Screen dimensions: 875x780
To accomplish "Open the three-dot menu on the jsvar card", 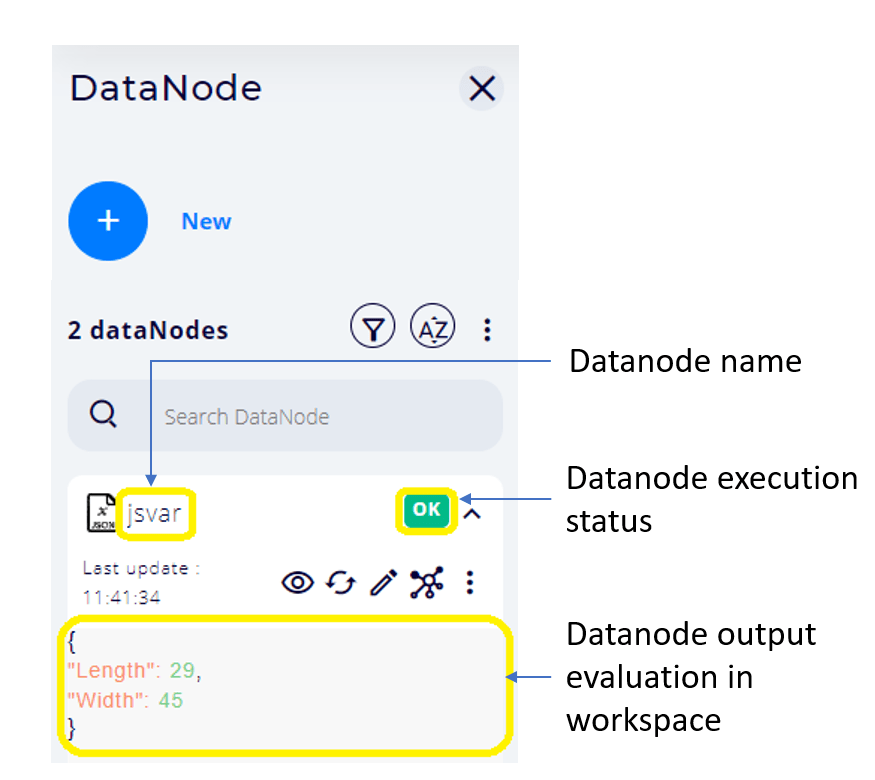I will pos(469,582).
